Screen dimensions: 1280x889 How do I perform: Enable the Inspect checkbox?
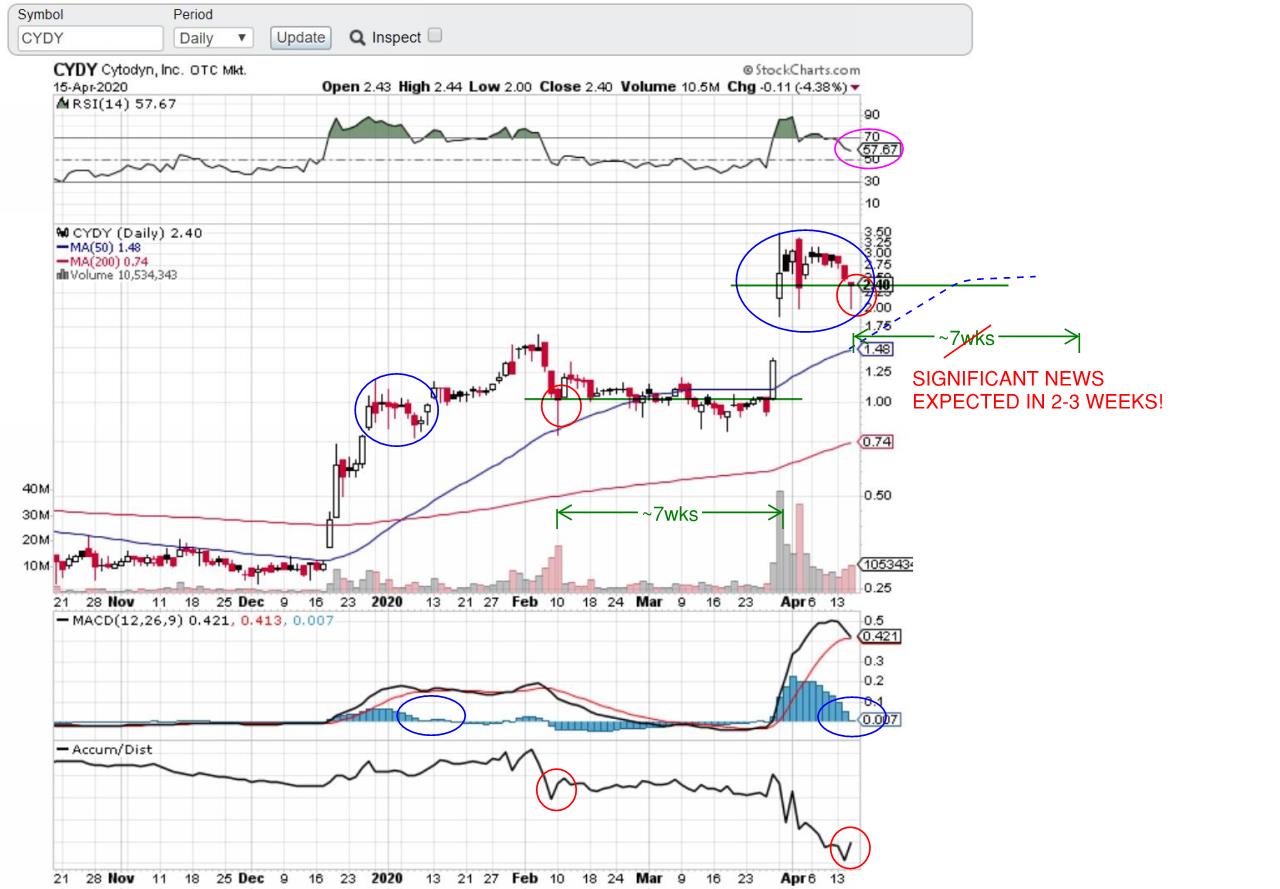434,36
